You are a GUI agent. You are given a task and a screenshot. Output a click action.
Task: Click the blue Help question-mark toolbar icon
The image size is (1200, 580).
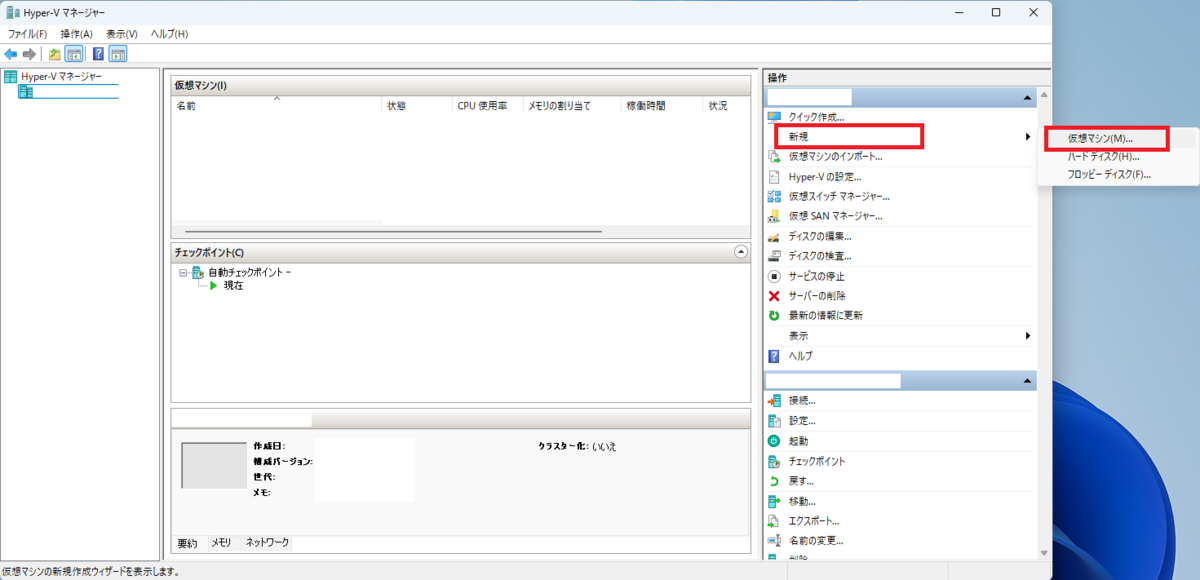point(99,54)
